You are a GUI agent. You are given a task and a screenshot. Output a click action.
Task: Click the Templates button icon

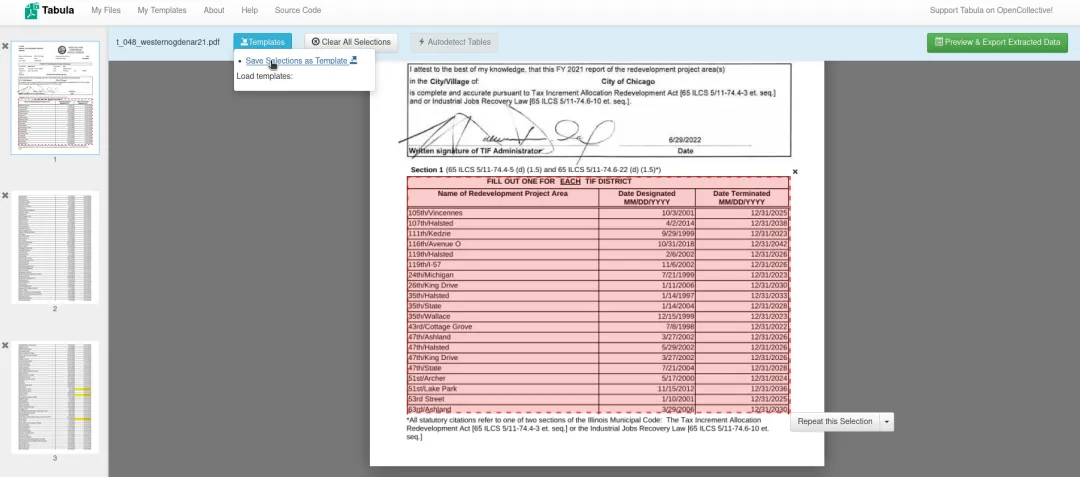tap(245, 42)
